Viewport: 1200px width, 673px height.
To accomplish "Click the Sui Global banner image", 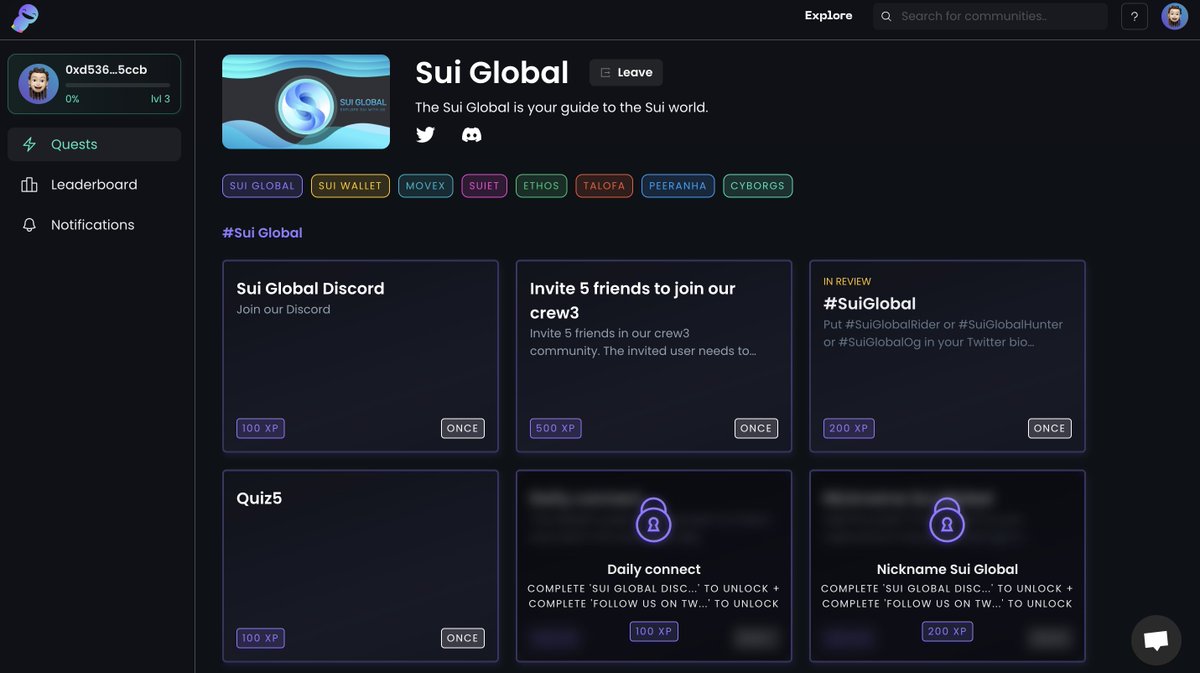I will pos(306,101).
